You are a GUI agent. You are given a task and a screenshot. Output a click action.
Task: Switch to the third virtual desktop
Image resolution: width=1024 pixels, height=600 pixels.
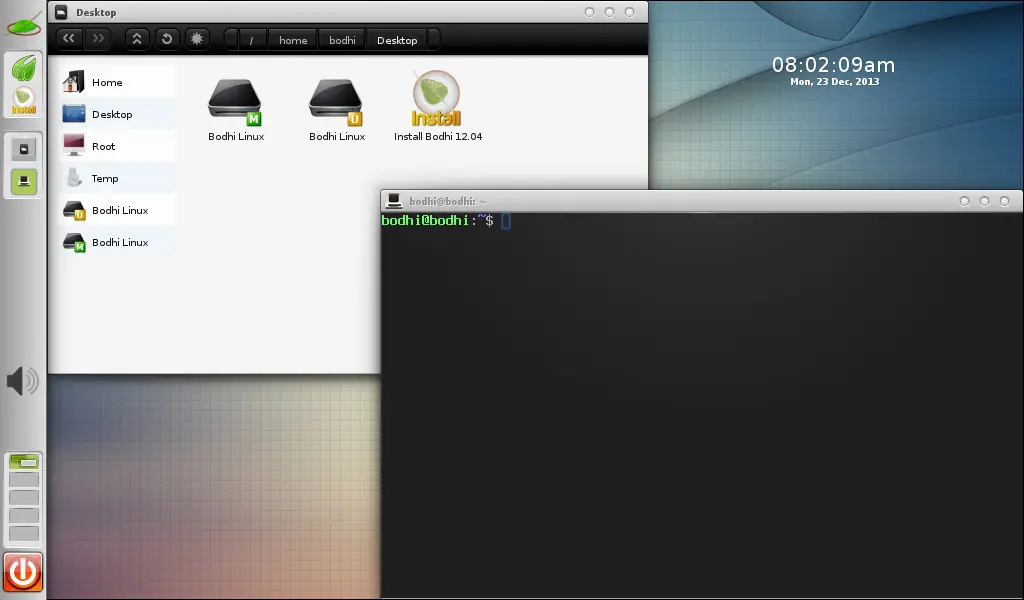pyautogui.click(x=24, y=497)
